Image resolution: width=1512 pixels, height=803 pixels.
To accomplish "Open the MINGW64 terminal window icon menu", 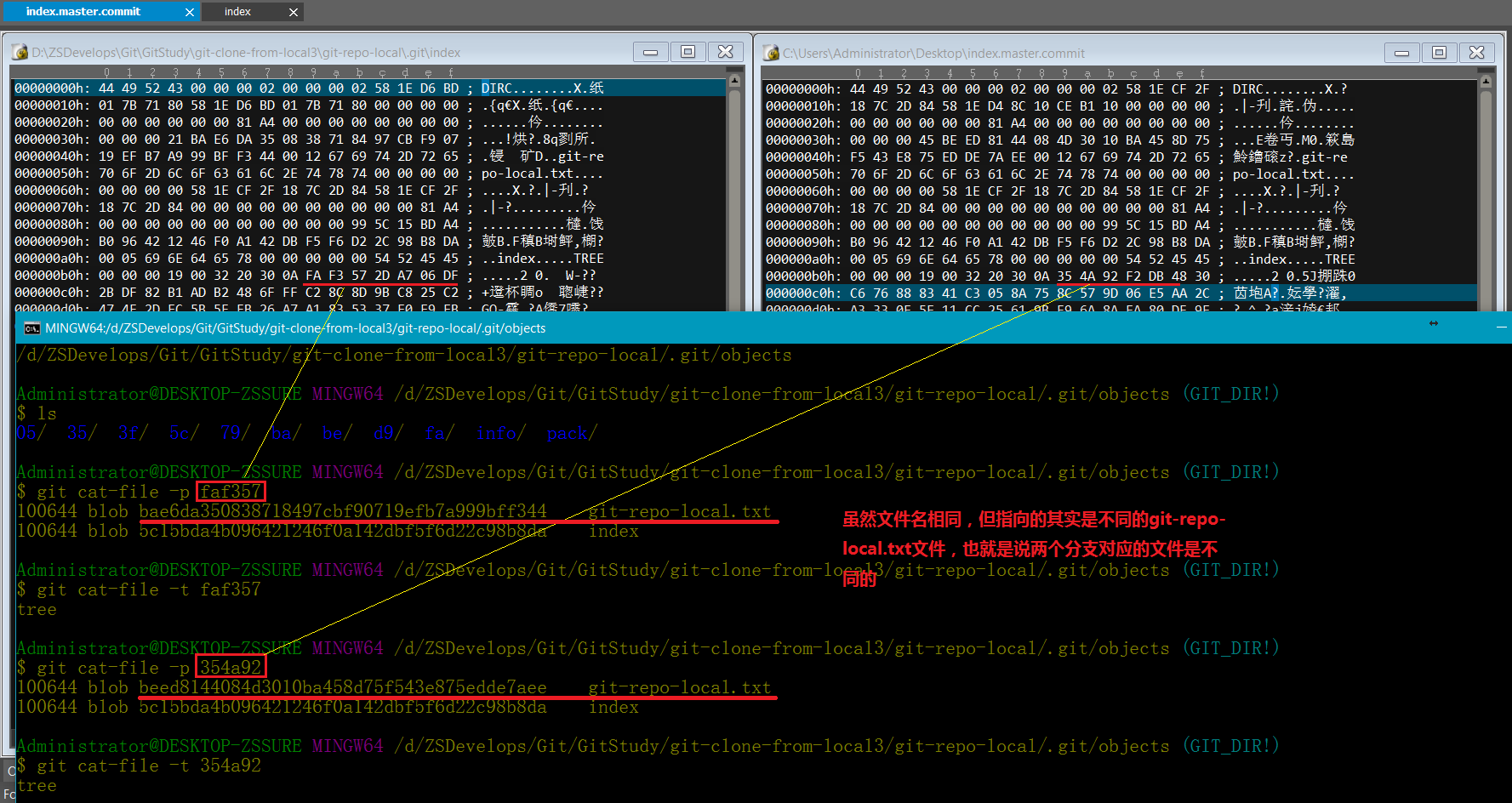I will pyautogui.click(x=31, y=328).
